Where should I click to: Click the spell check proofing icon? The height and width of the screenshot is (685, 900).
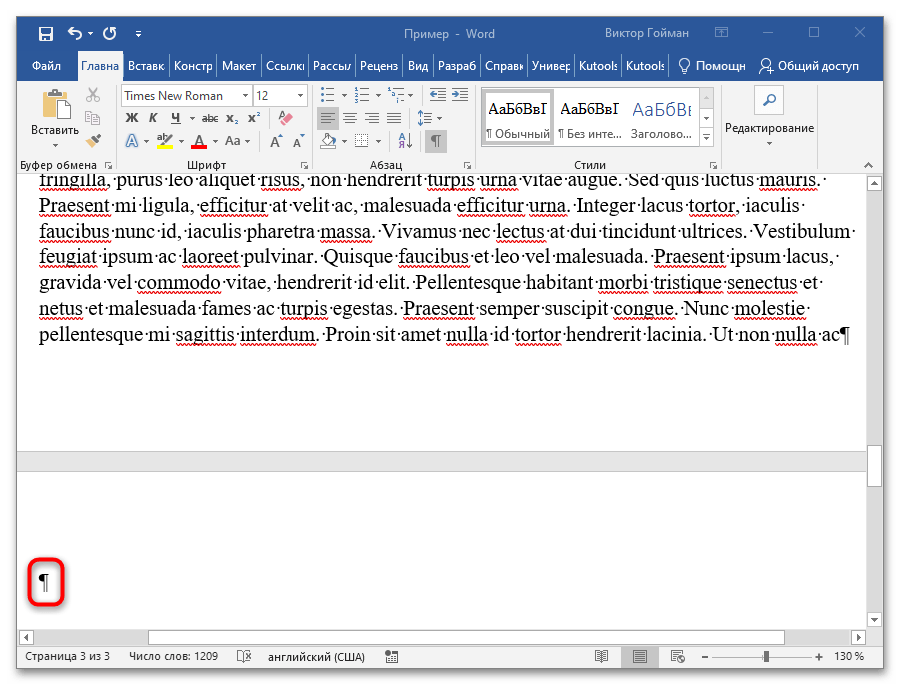pos(244,656)
